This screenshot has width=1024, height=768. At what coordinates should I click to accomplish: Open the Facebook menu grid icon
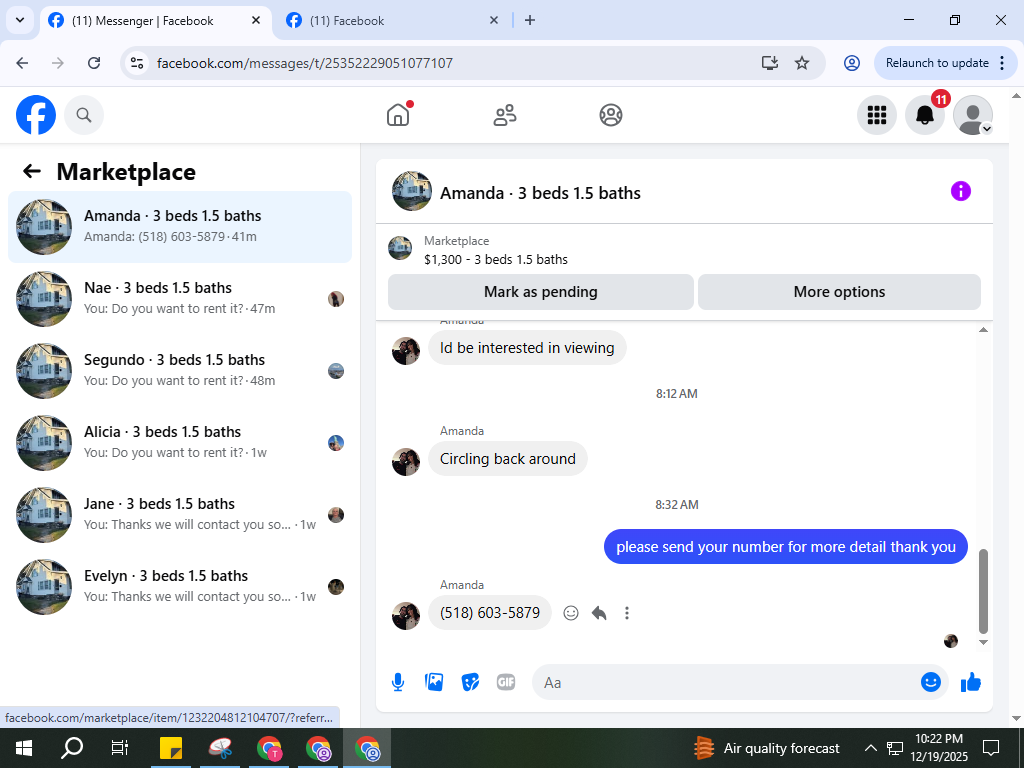pos(876,115)
